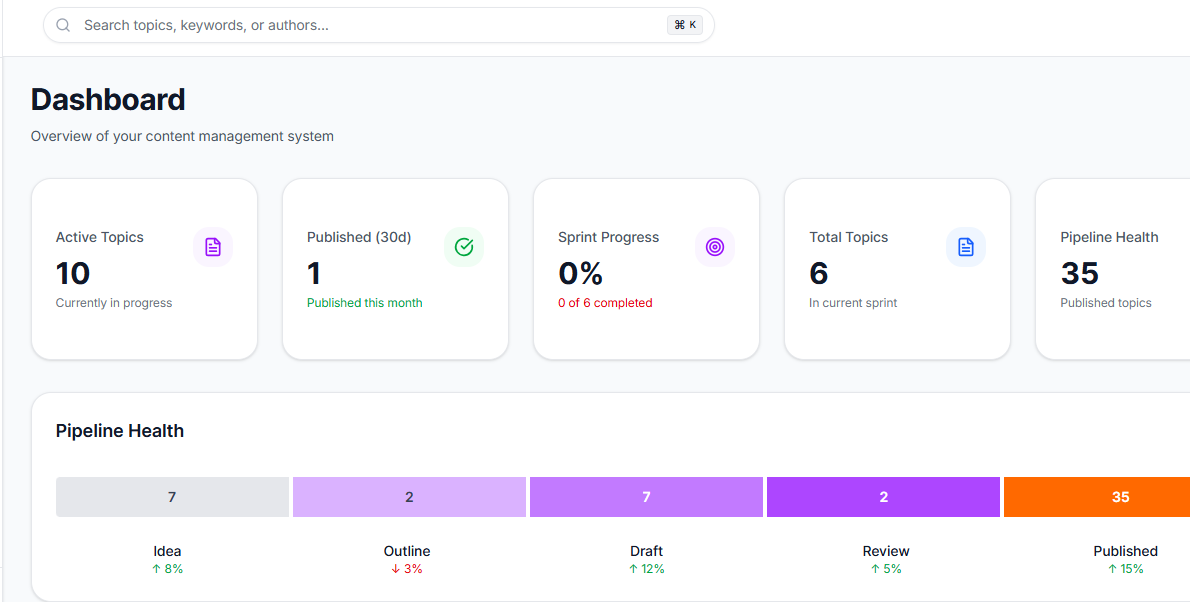Click the Active Topics document icon
Viewport: 1190px width, 602px height.
coord(213,246)
